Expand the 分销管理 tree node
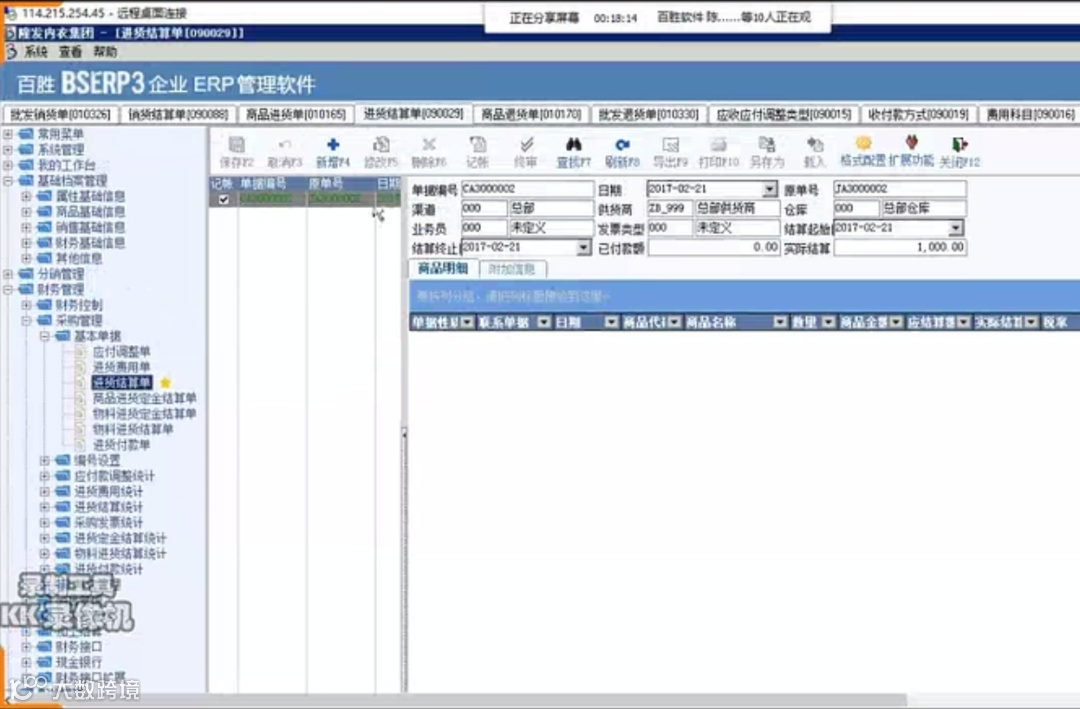 [x=8, y=274]
